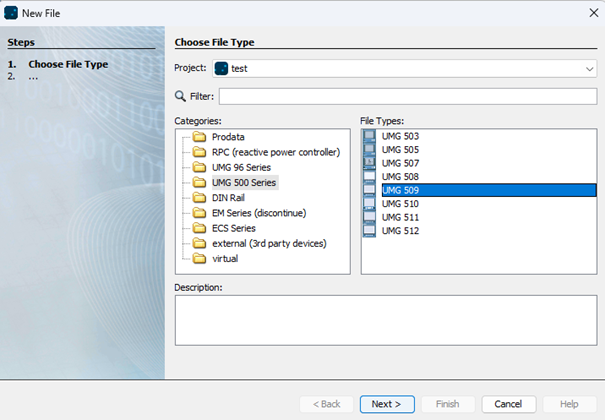Screen dimensions: 605x420
Task: Choose UMG 503 file type
Action: click(x=400, y=136)
